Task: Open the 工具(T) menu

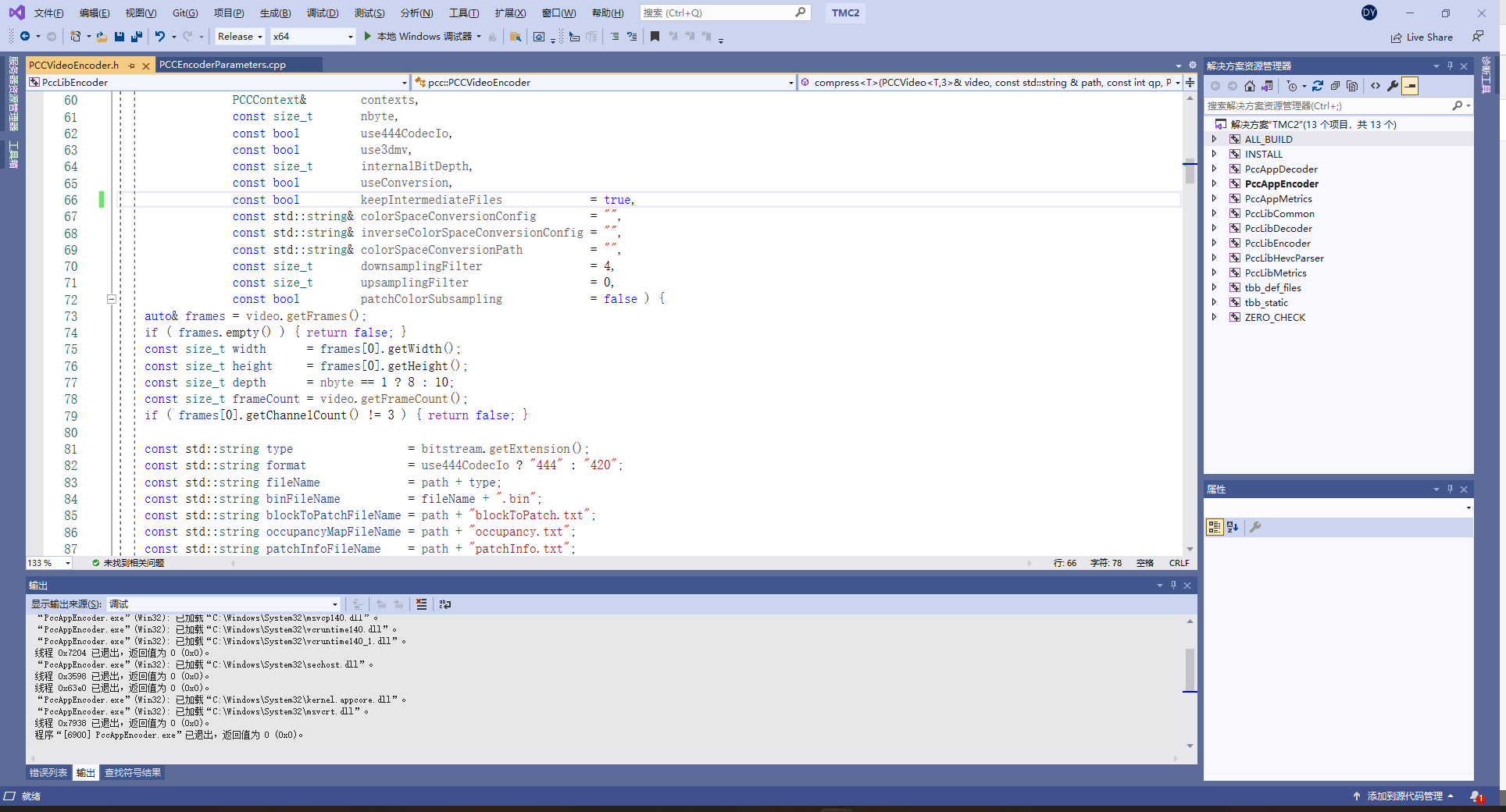Action: 464,12
